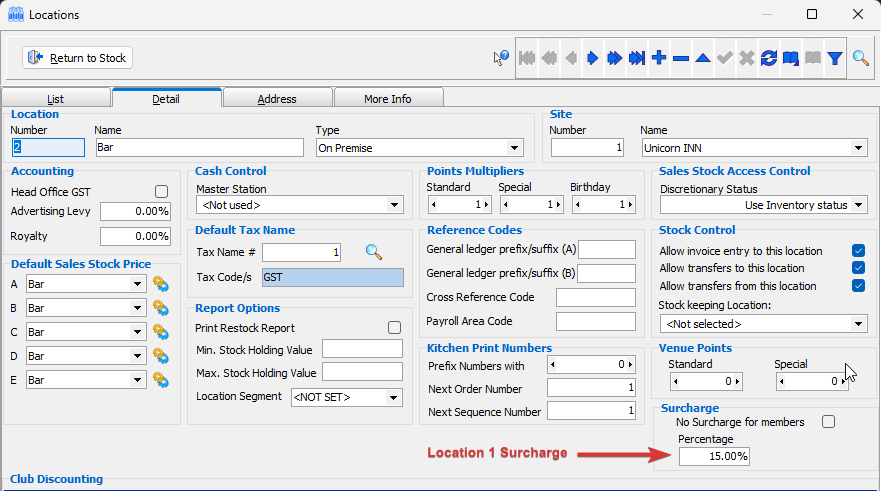Click price level E keys icon
The image size is (881, 491).
coord(161,380)
